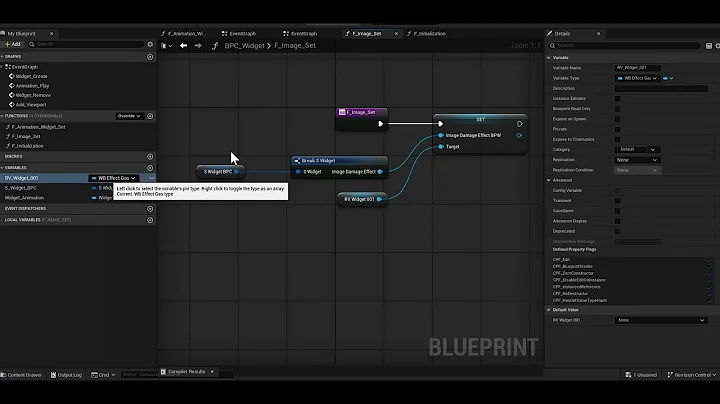The width and height of the screenshot is (720, 404).
Task: Add a new variable via Variables plus icon
Action: coord(150,168)
